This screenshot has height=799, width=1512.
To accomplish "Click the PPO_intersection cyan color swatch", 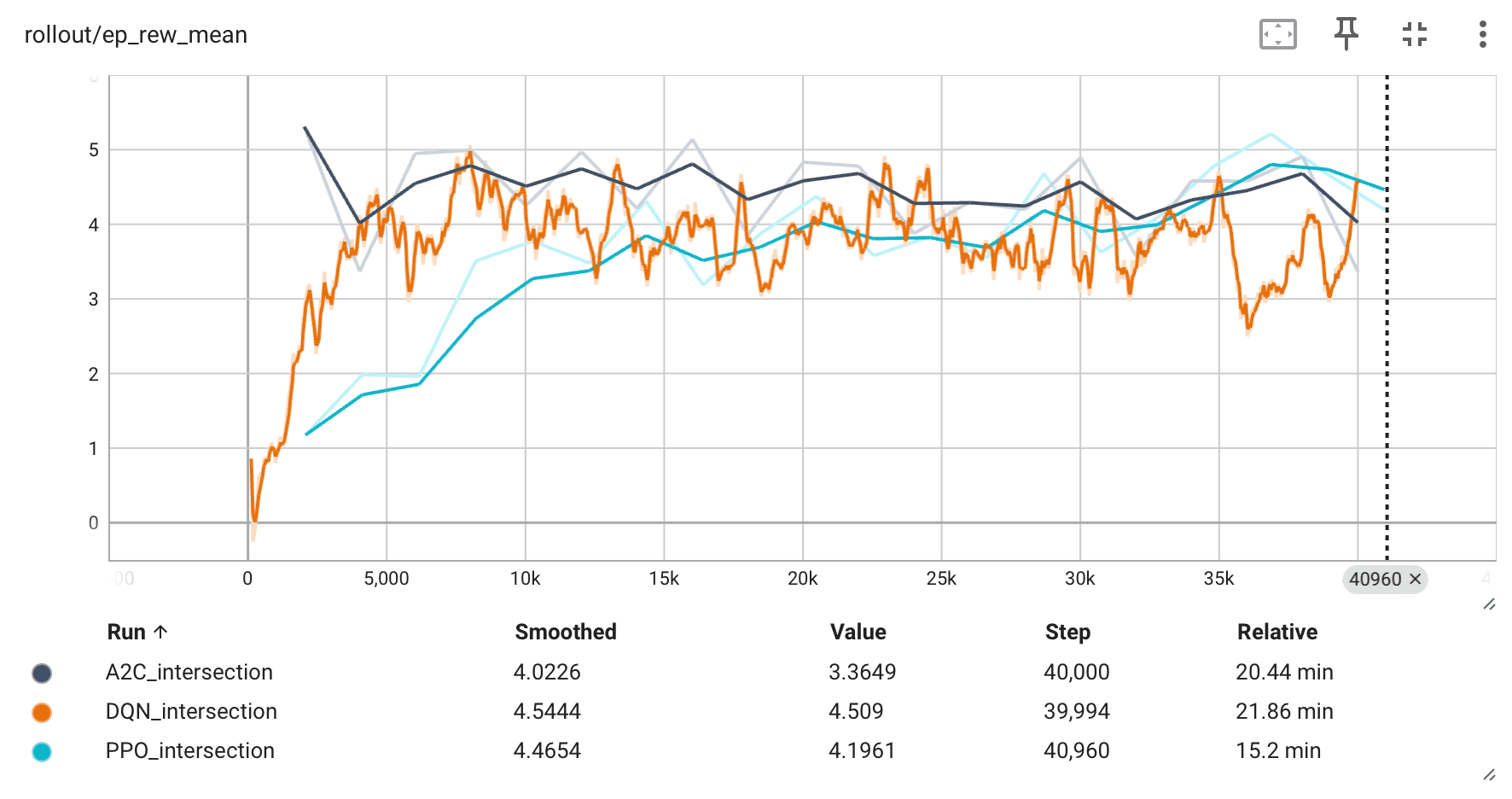I will (42, 752).
